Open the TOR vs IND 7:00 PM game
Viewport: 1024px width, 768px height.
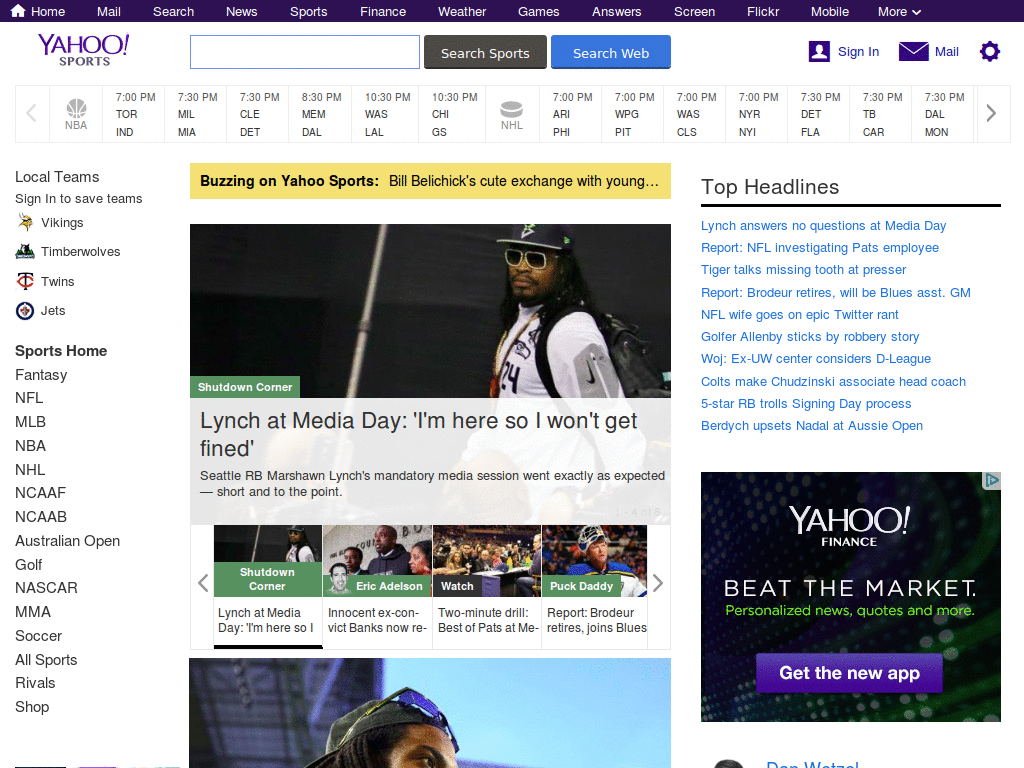tap(134, 114)
